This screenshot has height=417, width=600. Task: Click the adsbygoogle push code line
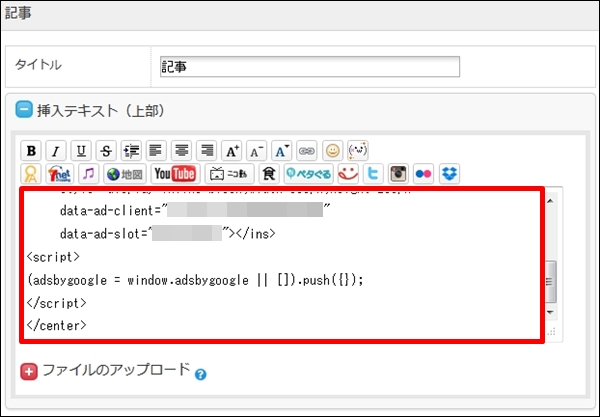195,280
